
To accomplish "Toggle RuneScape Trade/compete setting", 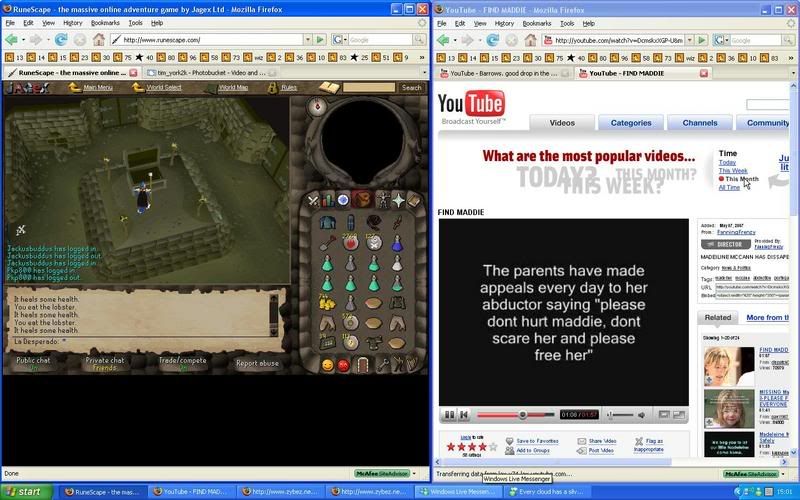I will click(x=182, y=363).
